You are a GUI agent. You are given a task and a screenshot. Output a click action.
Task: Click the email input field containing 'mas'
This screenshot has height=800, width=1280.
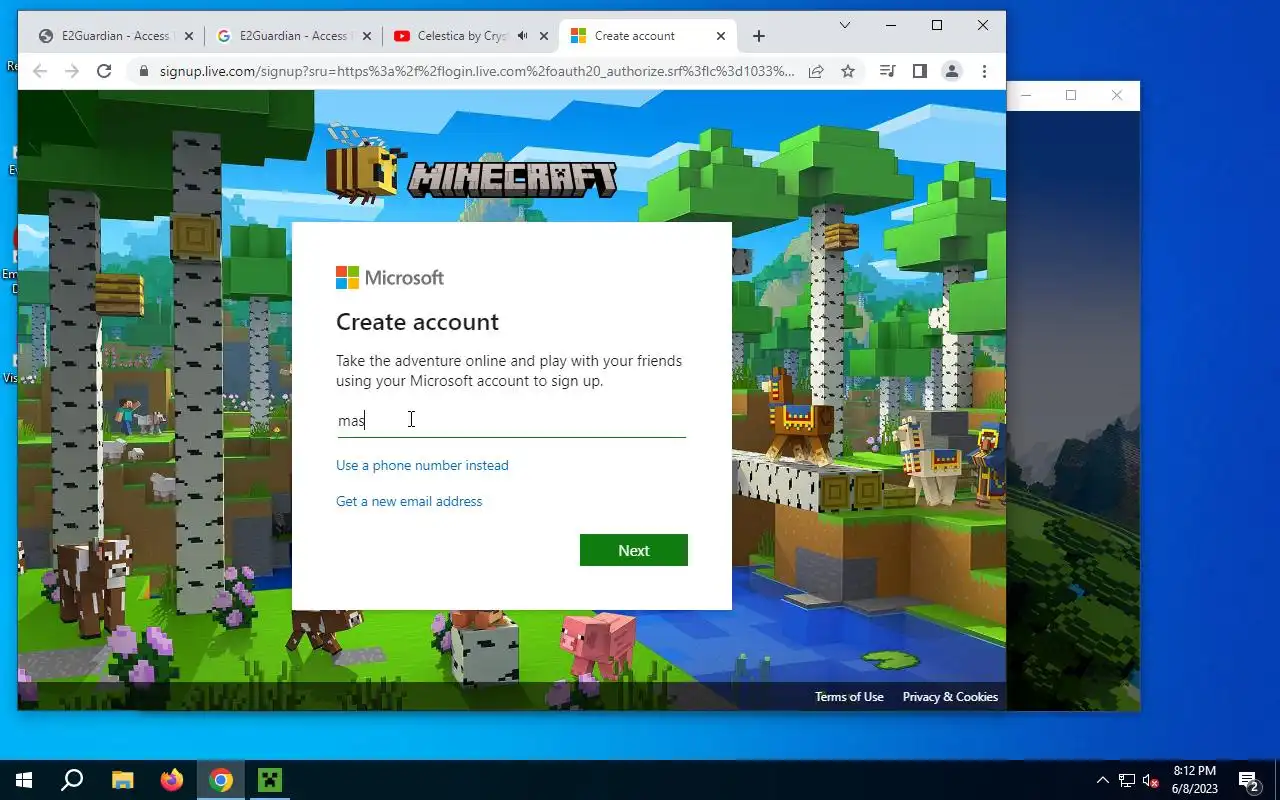click(x=511, y=420)
